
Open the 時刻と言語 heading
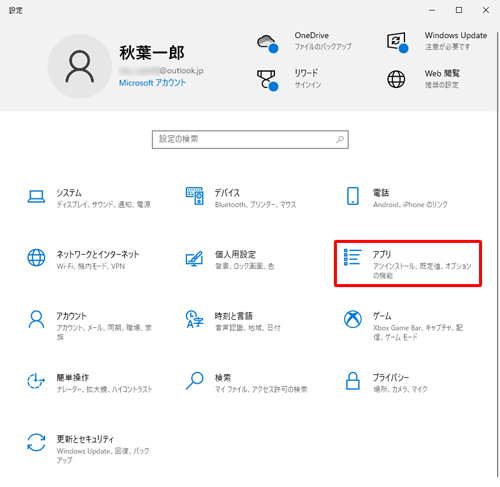(234, 316)
